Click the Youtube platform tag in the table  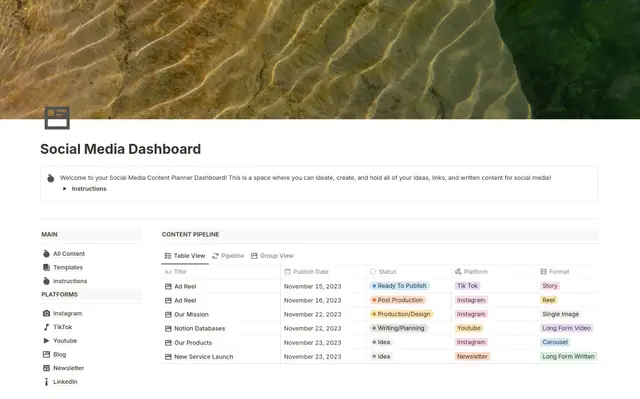coord(469,328)
